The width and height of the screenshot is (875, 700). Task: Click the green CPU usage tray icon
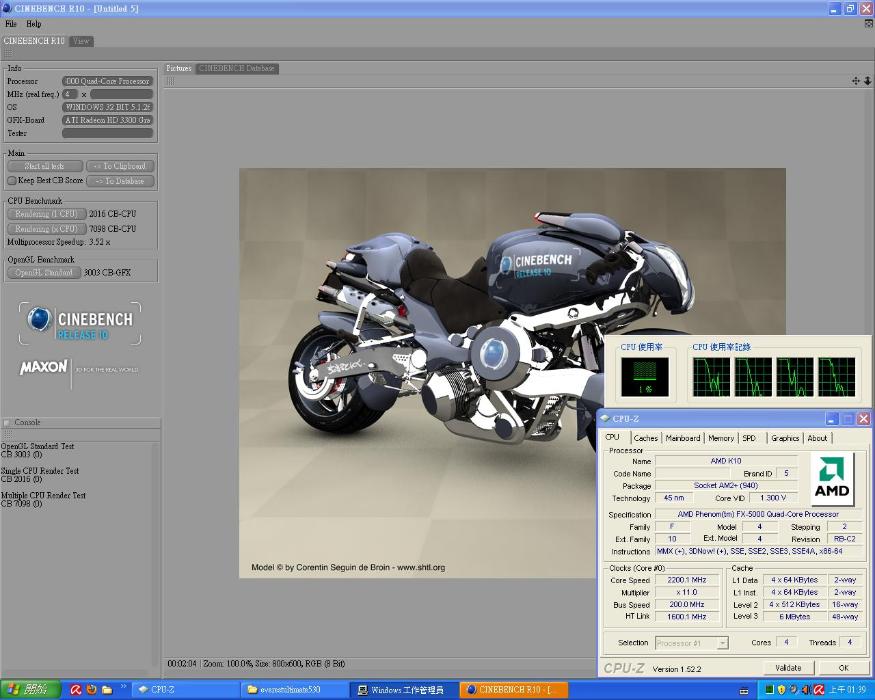tap(769, 690)
